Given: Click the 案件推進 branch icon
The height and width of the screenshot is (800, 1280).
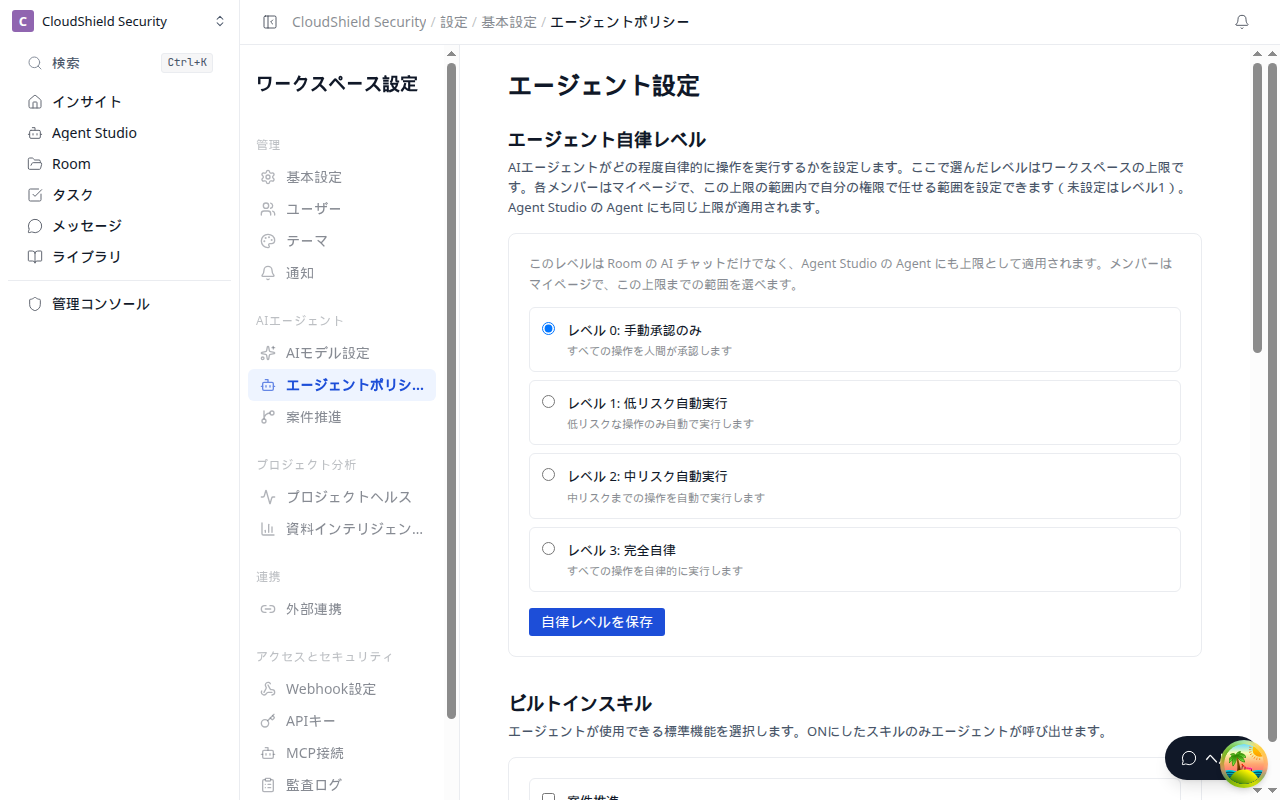Looking at the screenshot, I should [268, 417].
